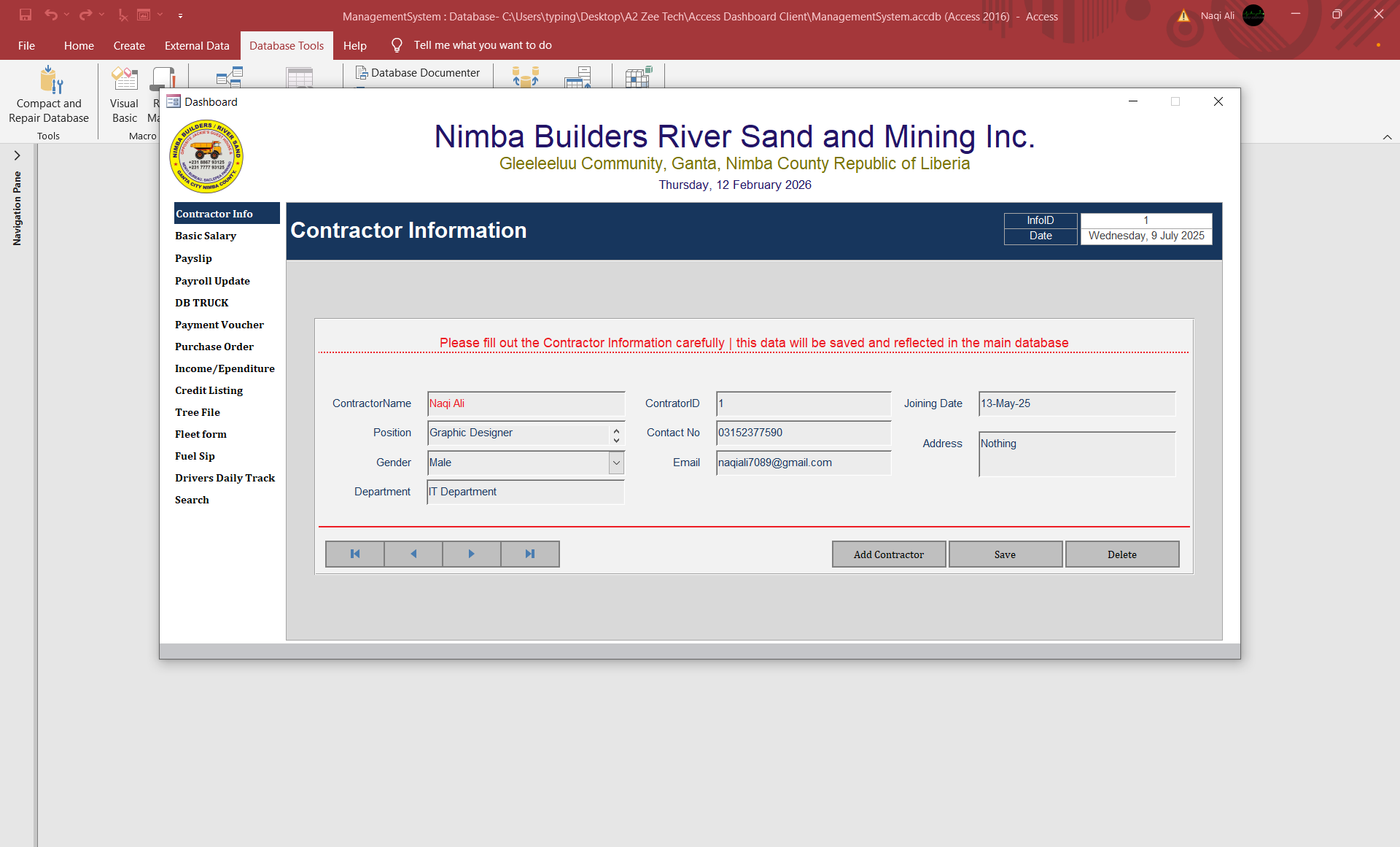
Task: Click the Save icon in quick access toolbar
Action: coord(26,15)
